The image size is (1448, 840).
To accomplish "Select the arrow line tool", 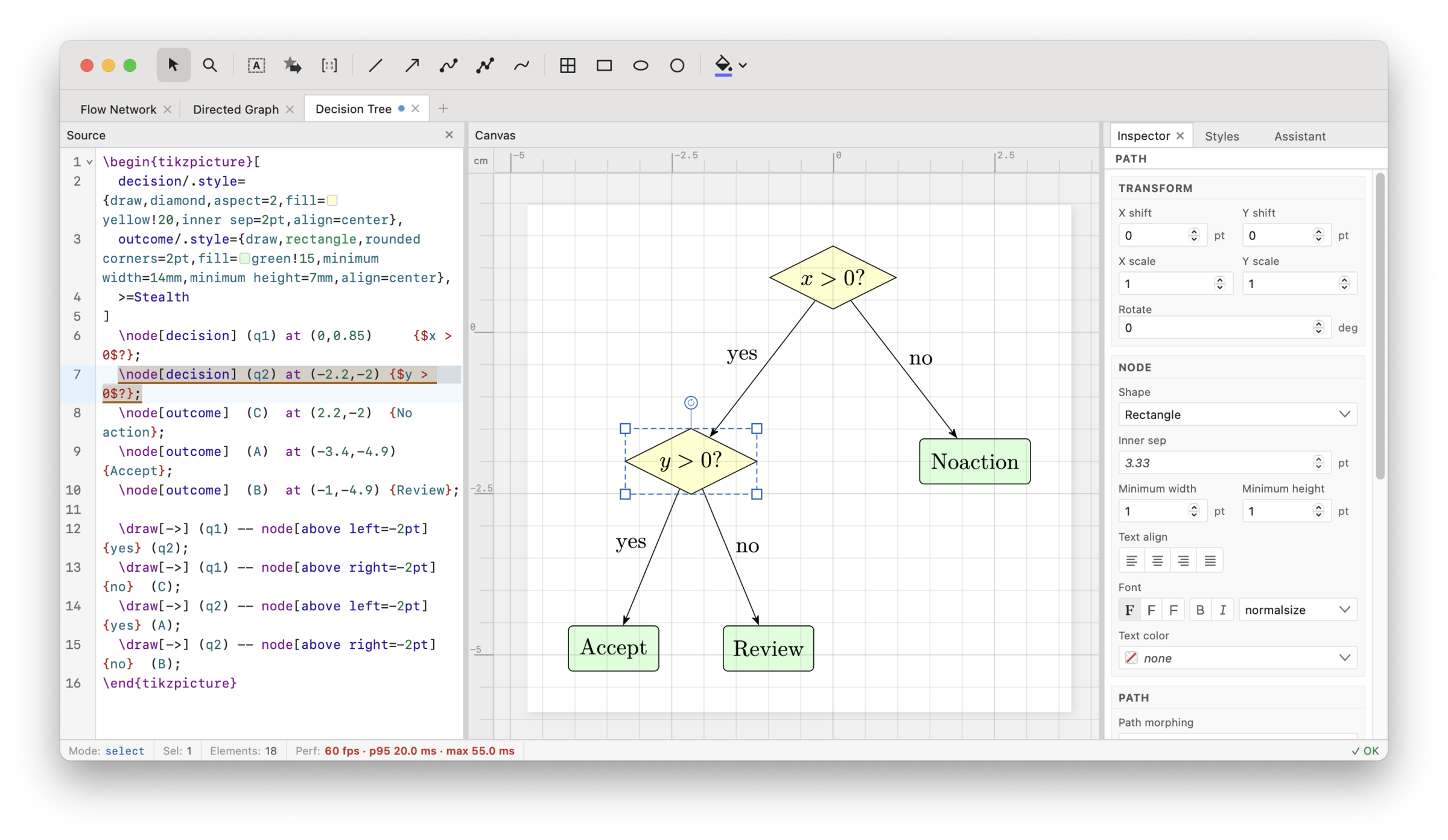I will 412,65.
